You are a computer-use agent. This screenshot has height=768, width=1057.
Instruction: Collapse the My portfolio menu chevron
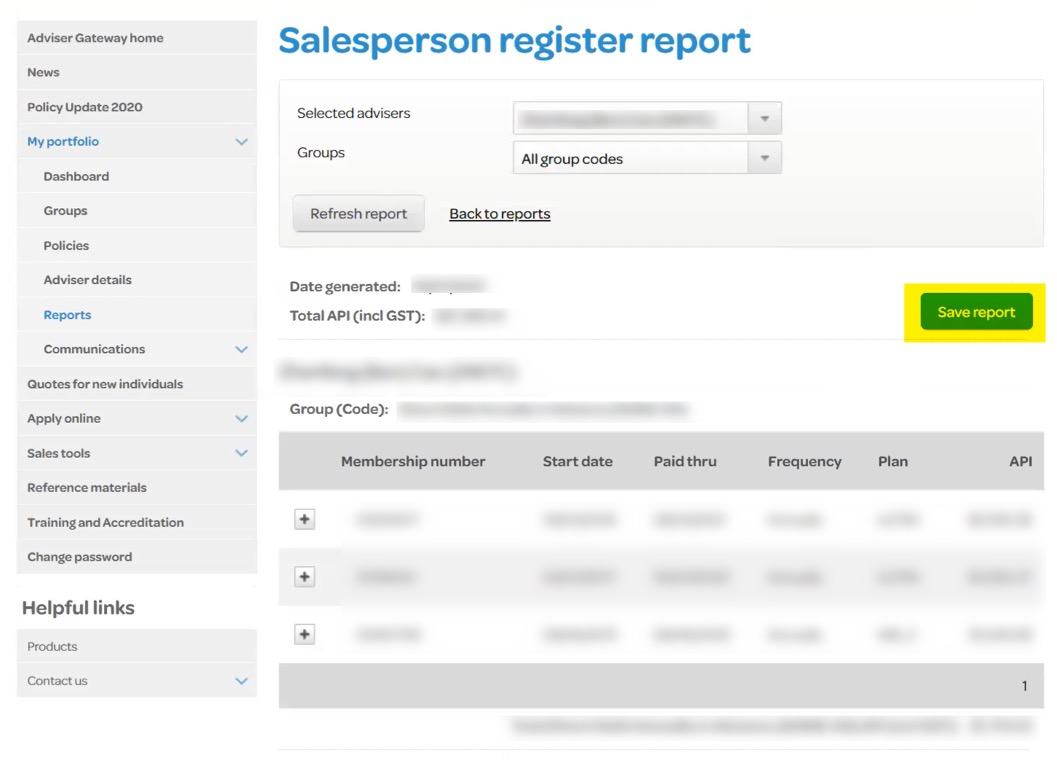241,142
